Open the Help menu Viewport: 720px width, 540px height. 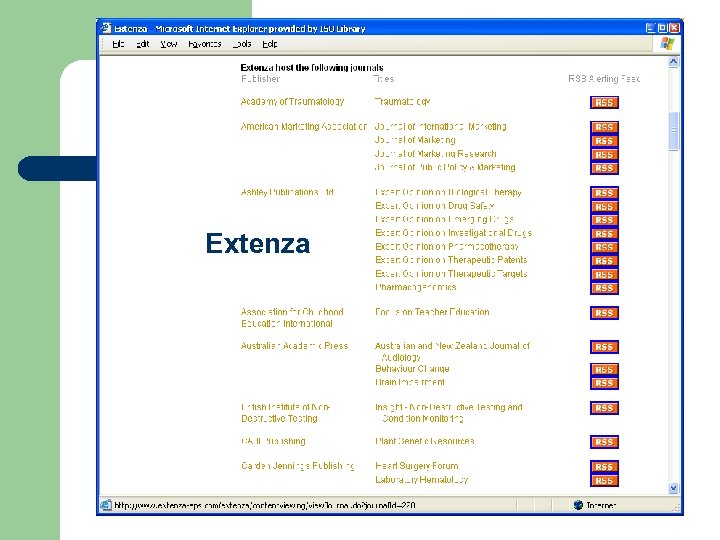coord(270,44)
